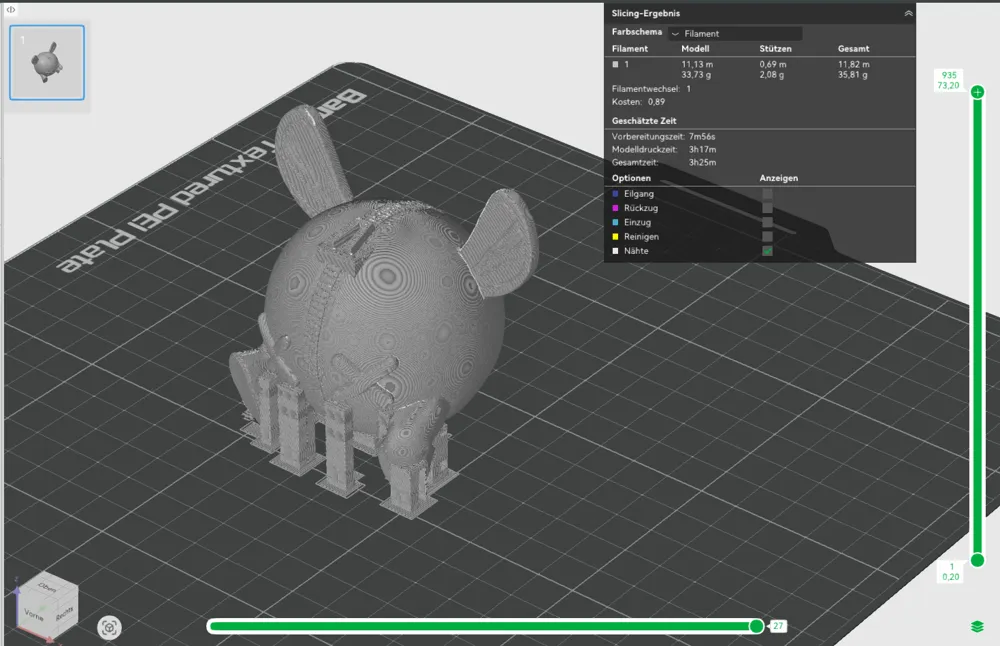Click the horizontal move slider handle

click(x=756, y=626)
